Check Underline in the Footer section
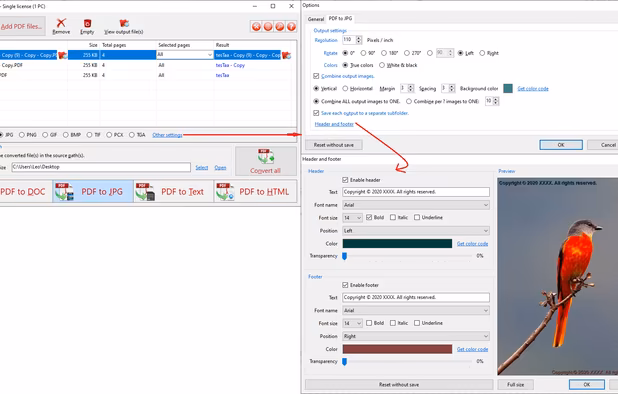618x394 pixels. point(417,323)
